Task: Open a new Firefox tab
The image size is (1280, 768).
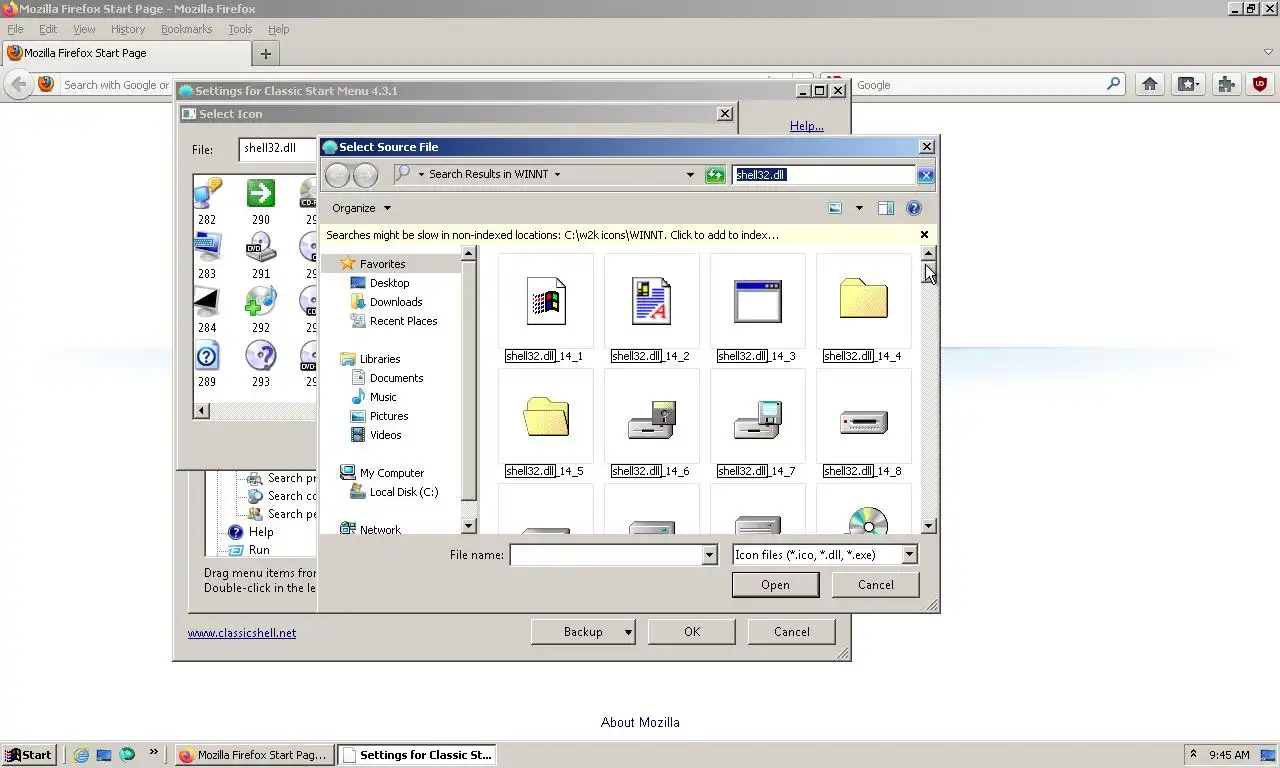Action: pyautogui.click(x=266, y=54)
